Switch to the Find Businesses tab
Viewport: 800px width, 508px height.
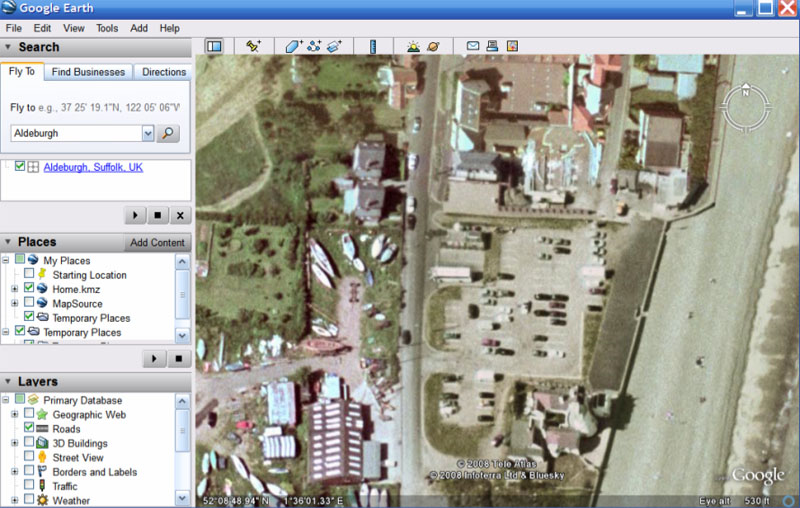coord(88,72)
